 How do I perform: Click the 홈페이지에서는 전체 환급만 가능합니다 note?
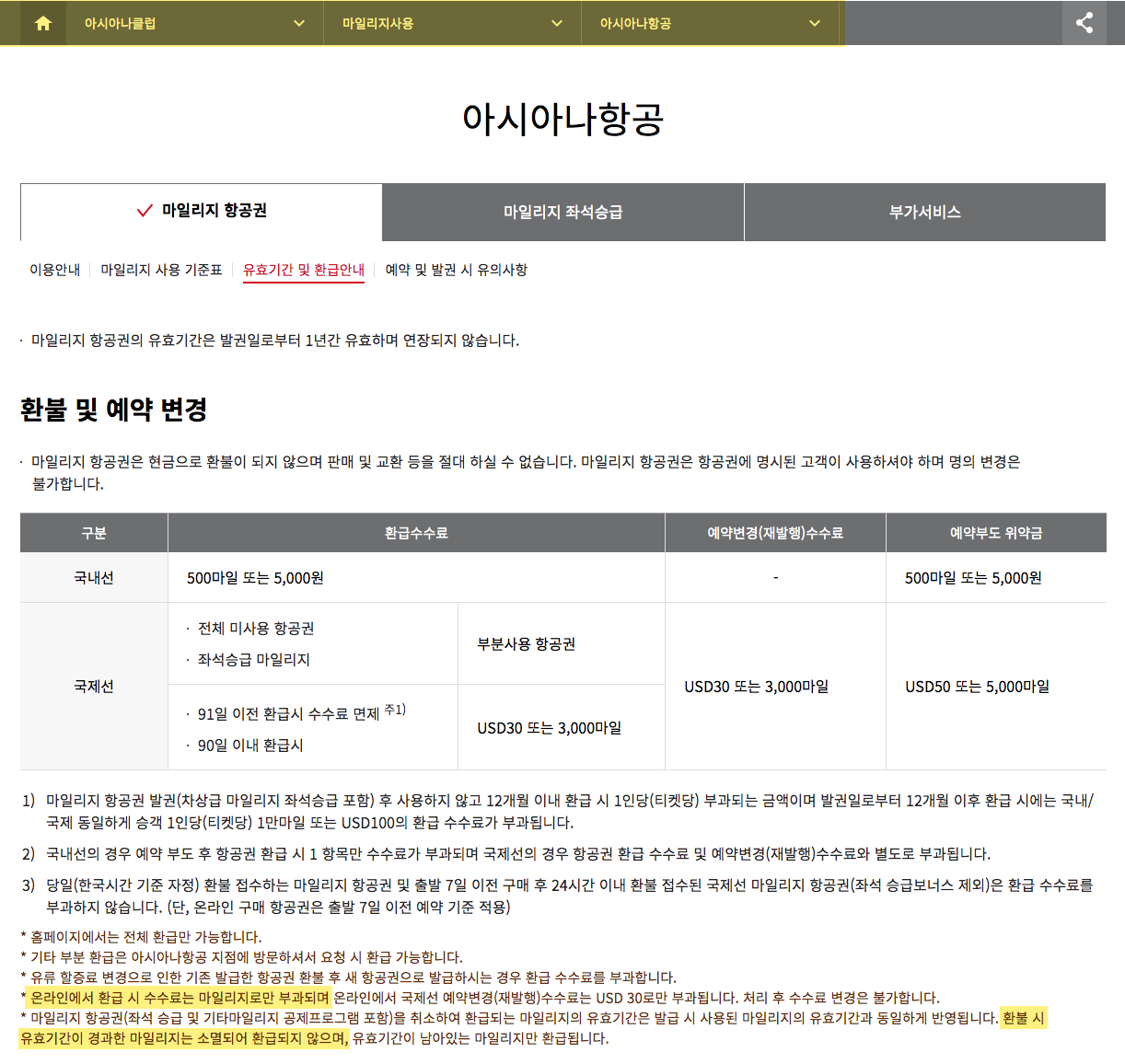tap(141, 937)
